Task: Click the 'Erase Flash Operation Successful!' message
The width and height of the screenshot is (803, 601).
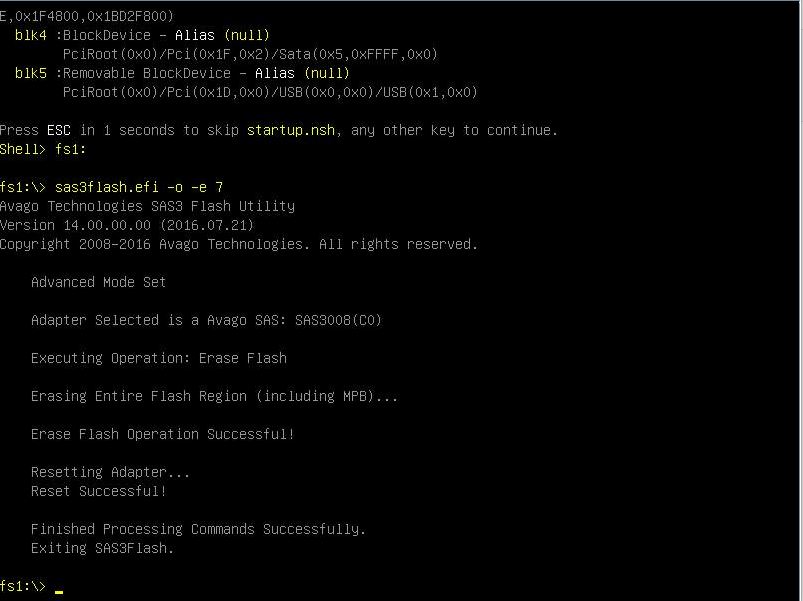Action: click(162, 434)
